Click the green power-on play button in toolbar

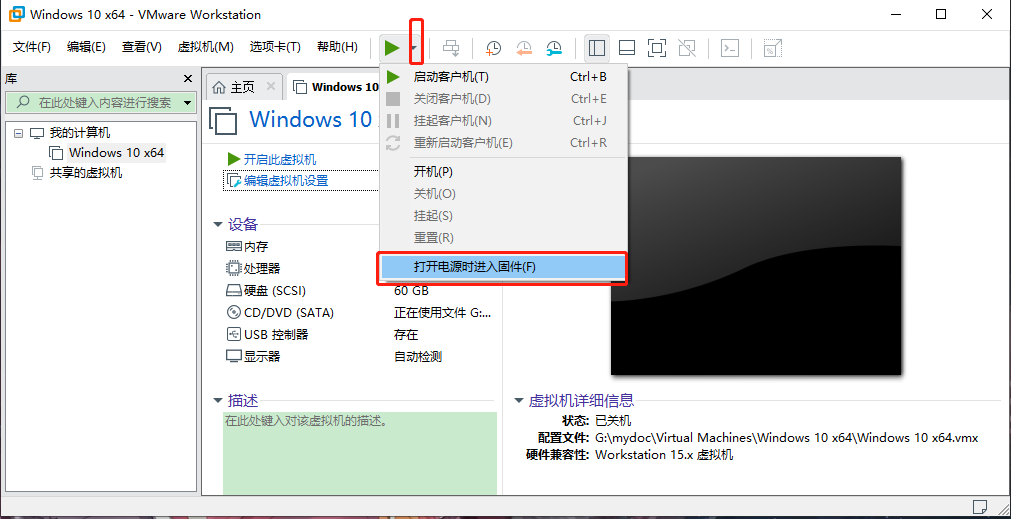coord(392,48)
